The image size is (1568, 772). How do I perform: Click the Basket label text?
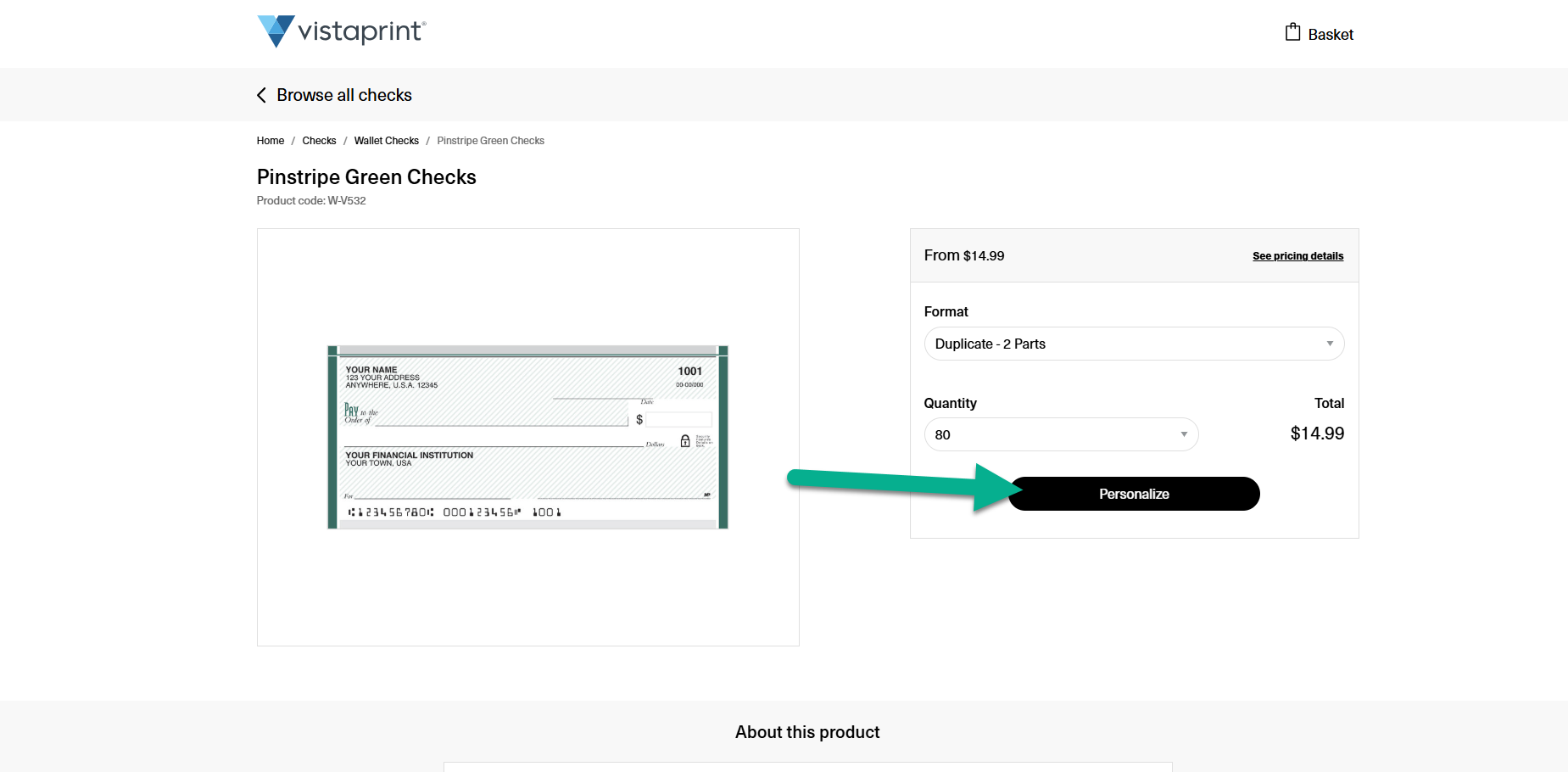1331,35
